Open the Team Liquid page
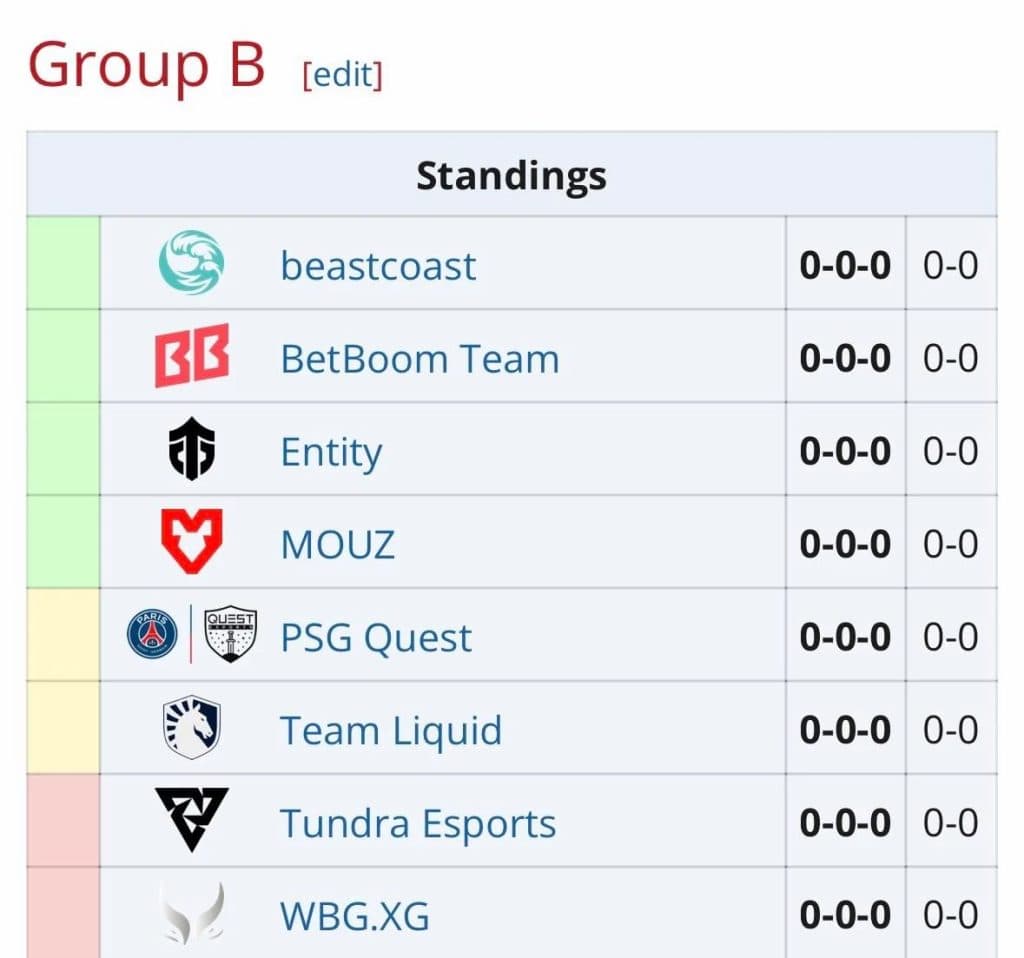 click(x=391, y=730)
